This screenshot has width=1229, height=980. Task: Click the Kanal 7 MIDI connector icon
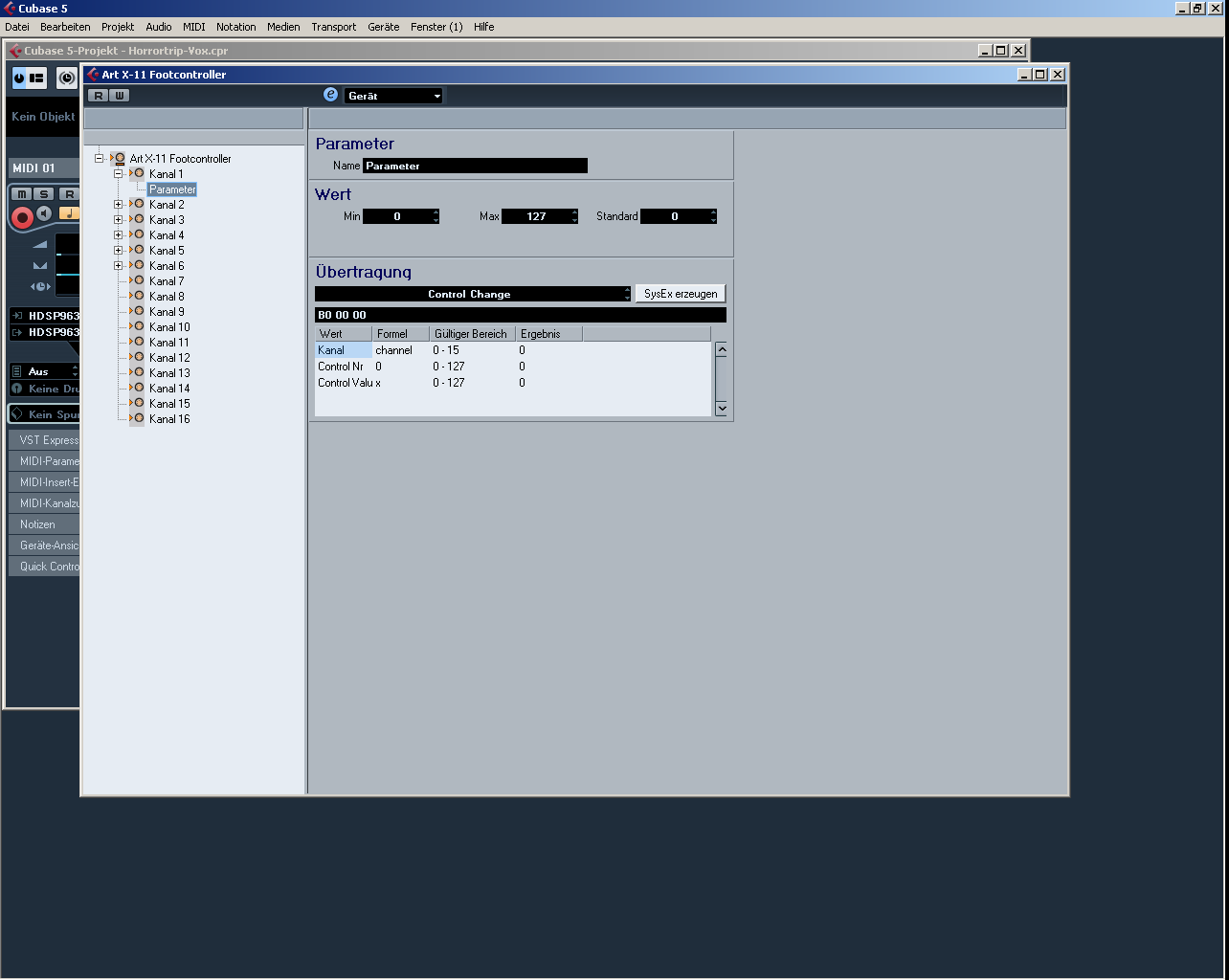tap(137, 280)
